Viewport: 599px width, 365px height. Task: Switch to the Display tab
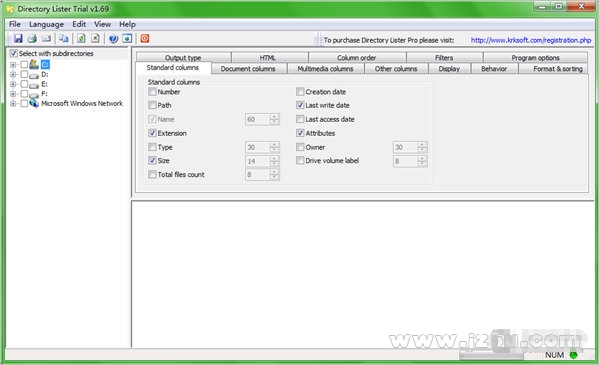pyautogui.click(x=449, y=69)
